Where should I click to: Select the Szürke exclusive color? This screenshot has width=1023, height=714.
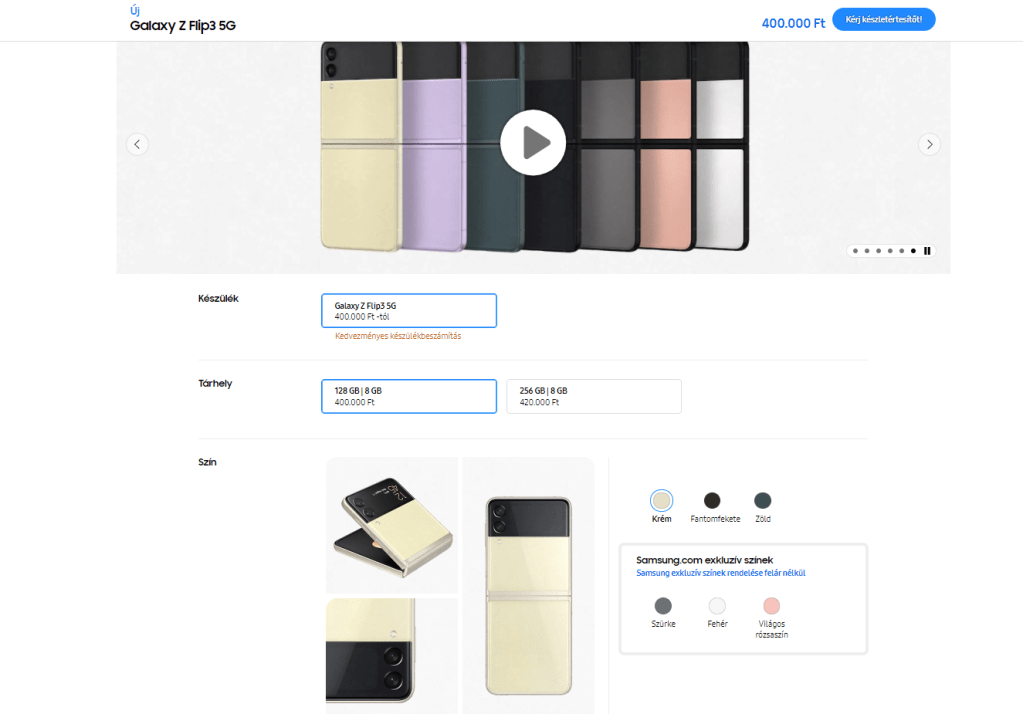click(663, 606)
